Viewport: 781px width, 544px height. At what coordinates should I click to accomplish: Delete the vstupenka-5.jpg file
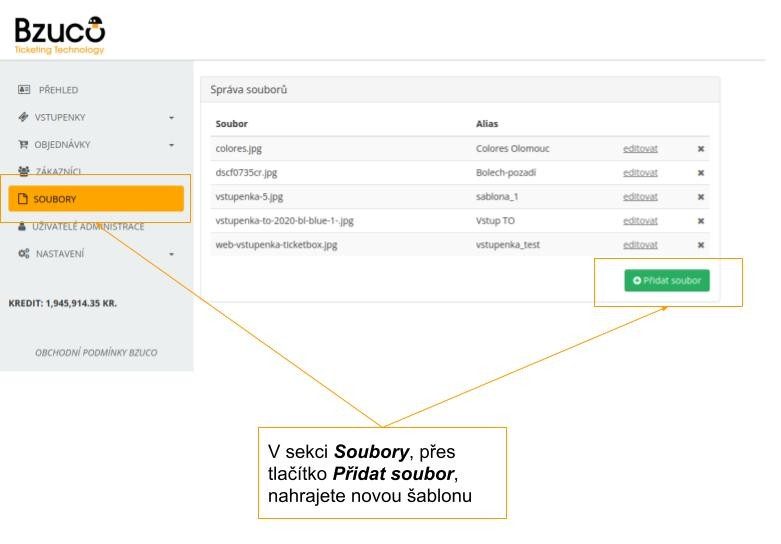[x=701, y=197]
